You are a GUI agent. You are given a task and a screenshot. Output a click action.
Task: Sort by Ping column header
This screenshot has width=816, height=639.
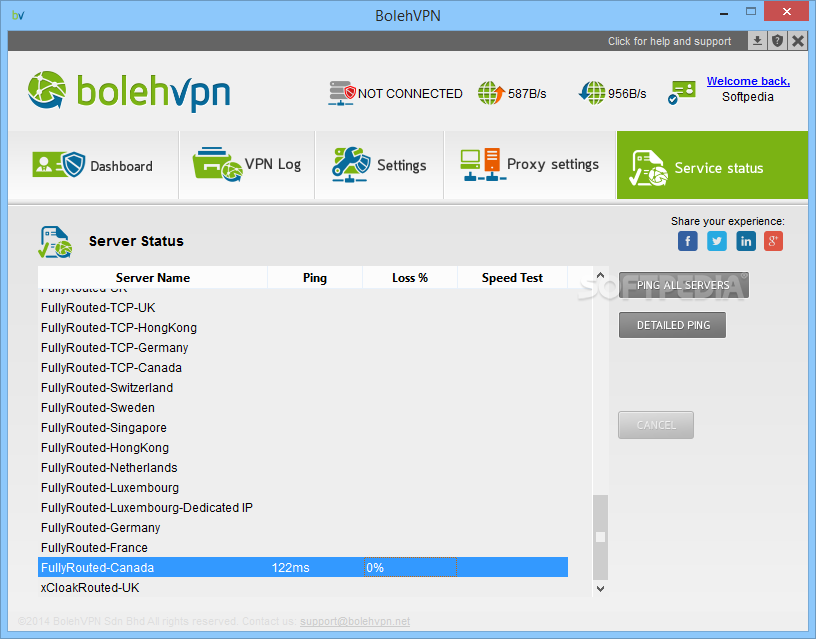point(315,277)
